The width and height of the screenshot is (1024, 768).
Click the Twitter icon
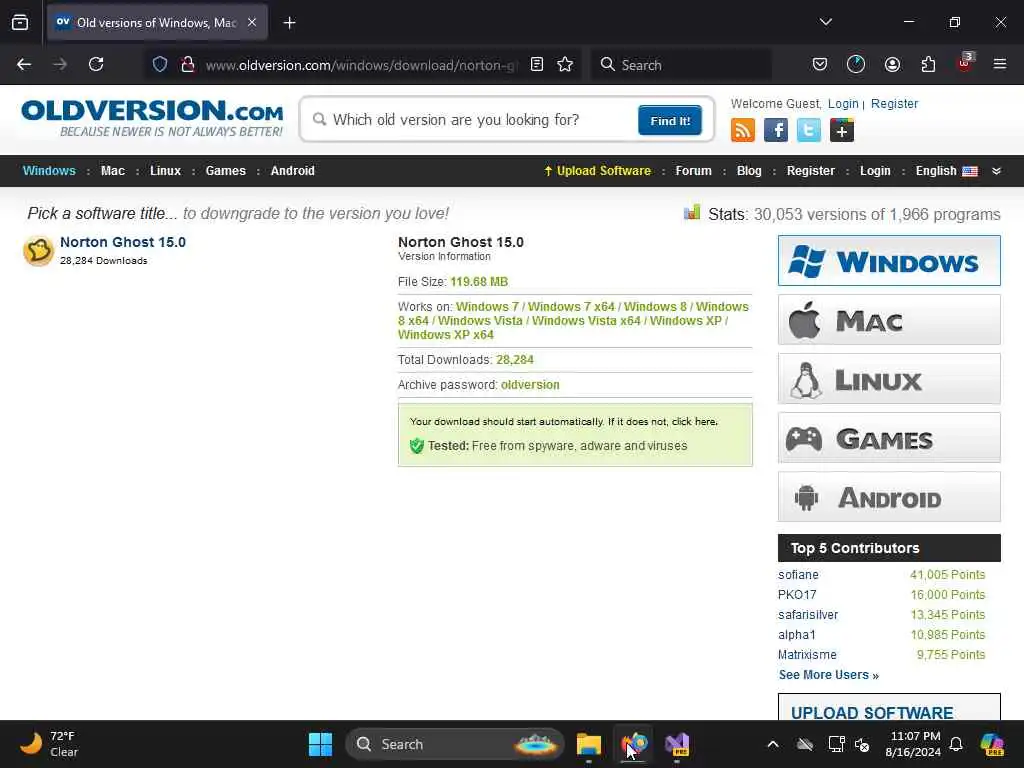(808, 130)
